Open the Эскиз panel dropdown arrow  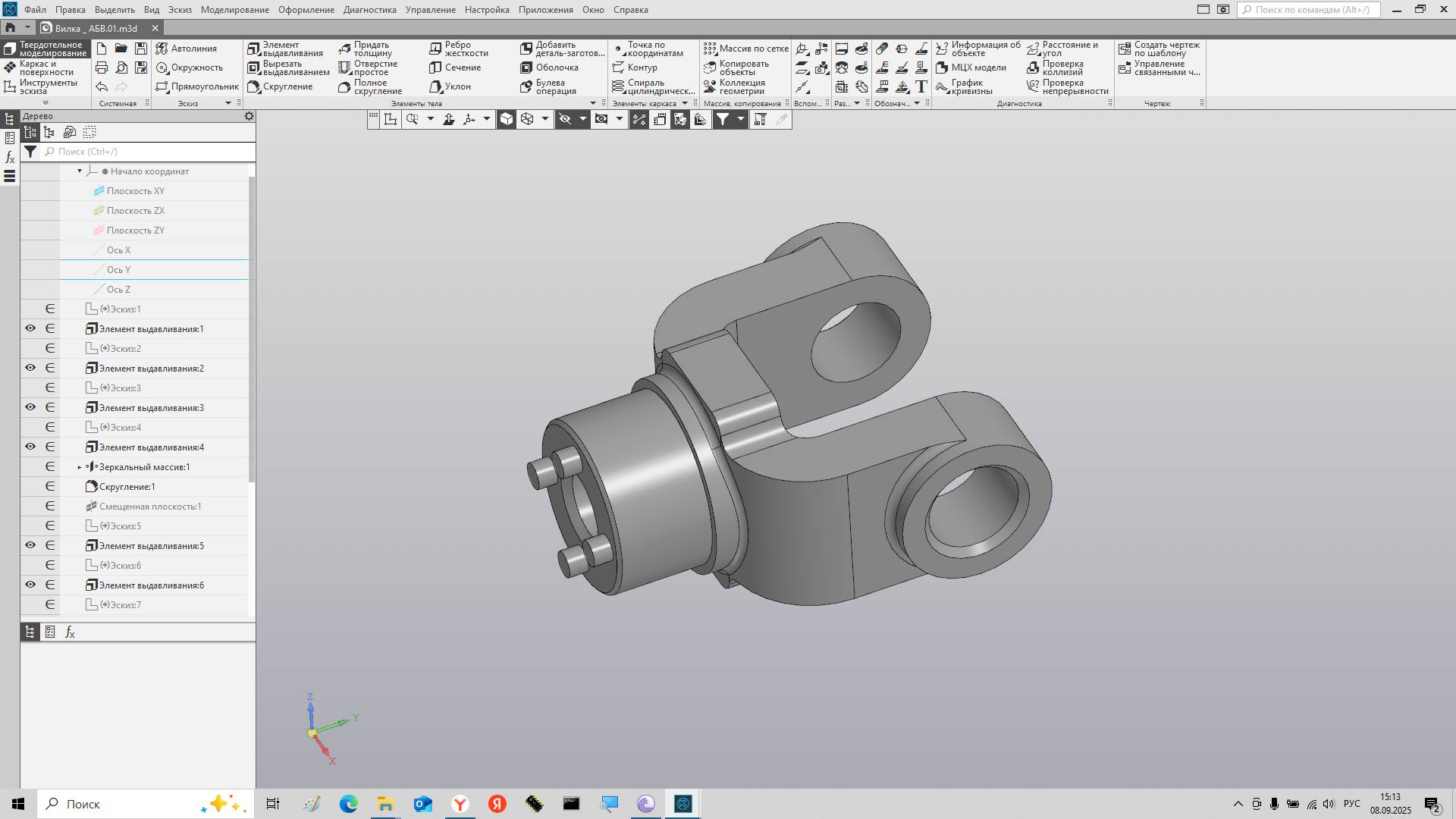[x=227, y=104]
